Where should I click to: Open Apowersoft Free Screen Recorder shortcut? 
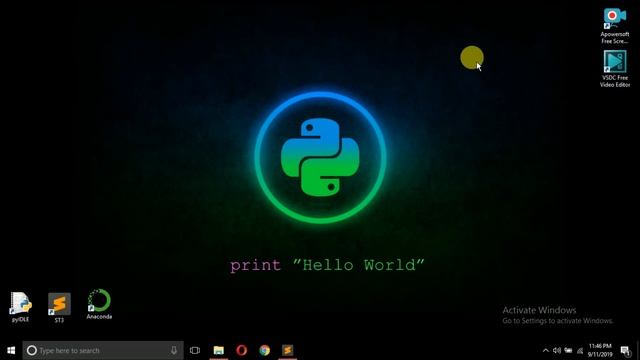click(x=615, y=26)
